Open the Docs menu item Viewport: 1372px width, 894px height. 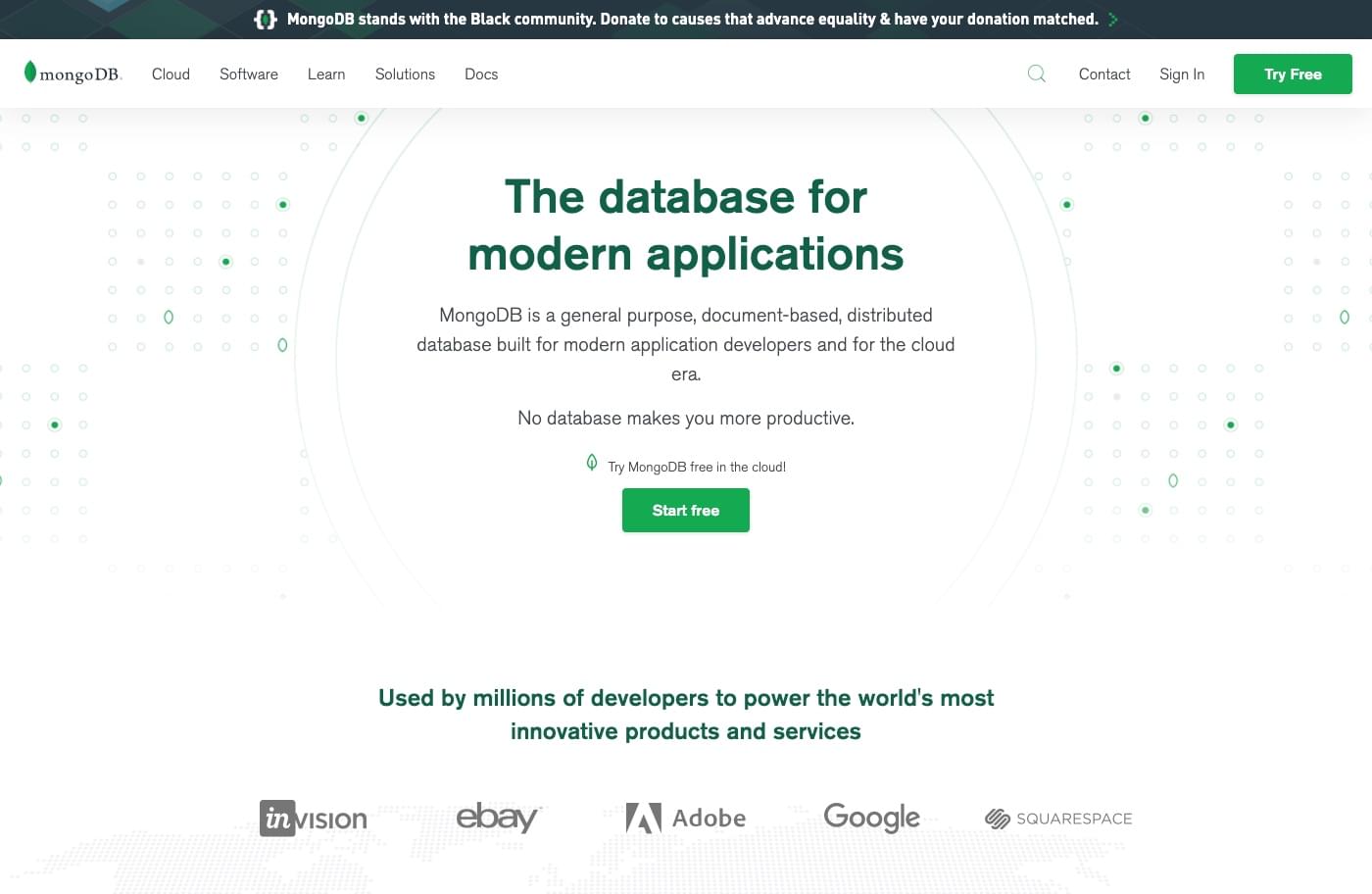click(x=481, y=74)
